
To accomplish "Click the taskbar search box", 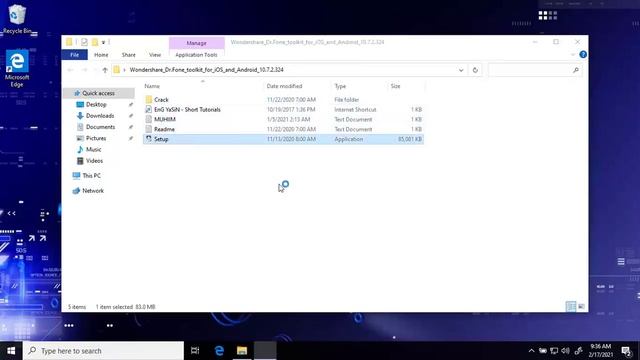I will tap(104, 351).
